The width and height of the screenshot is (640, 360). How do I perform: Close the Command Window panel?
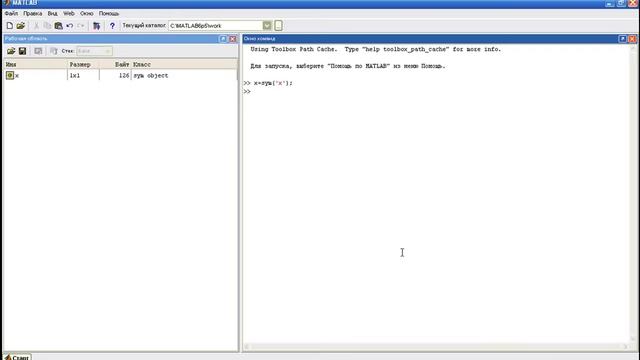pyautogui.click(x=632, y=39)
